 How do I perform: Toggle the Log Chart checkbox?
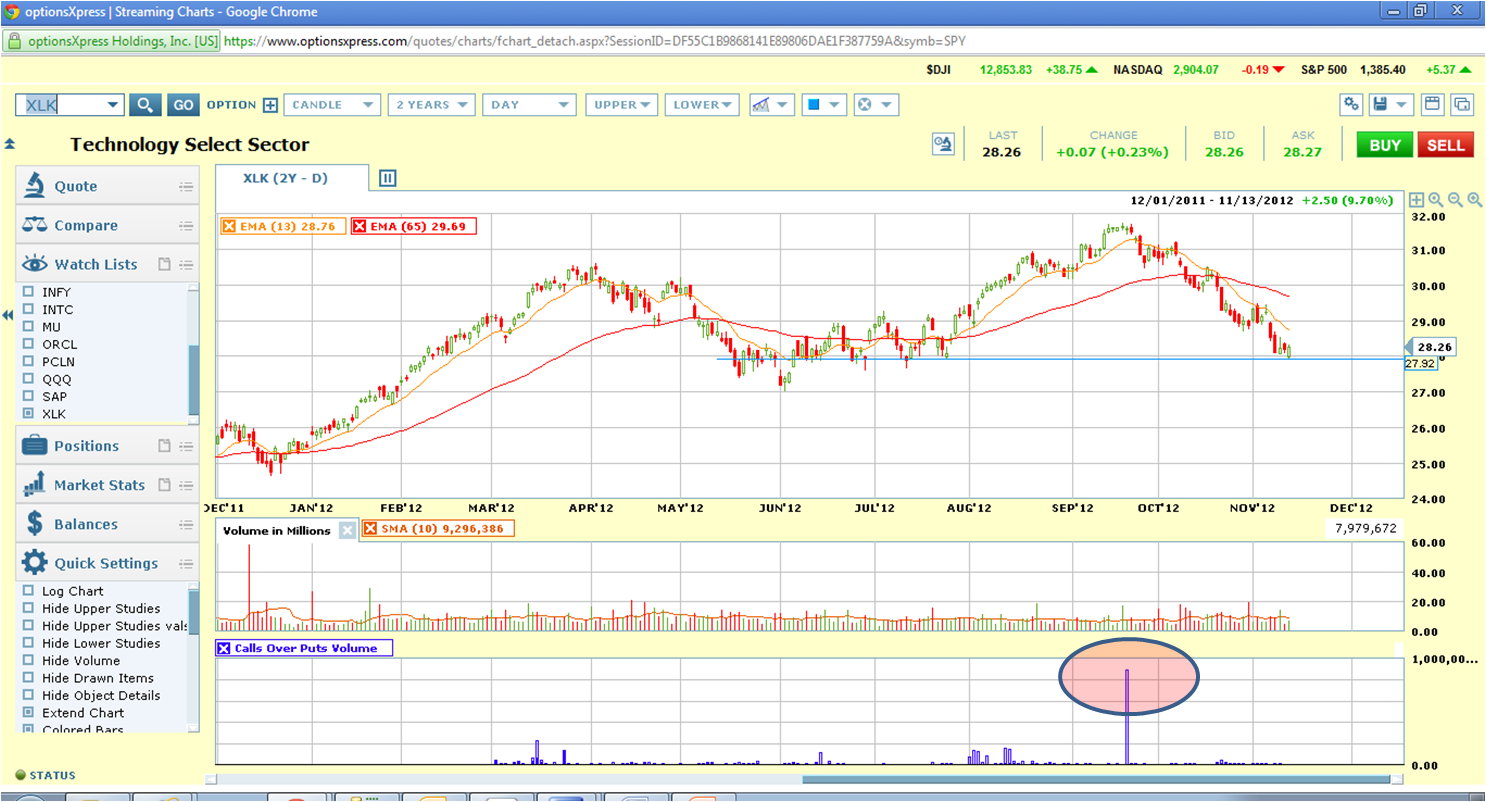point(28,591)
